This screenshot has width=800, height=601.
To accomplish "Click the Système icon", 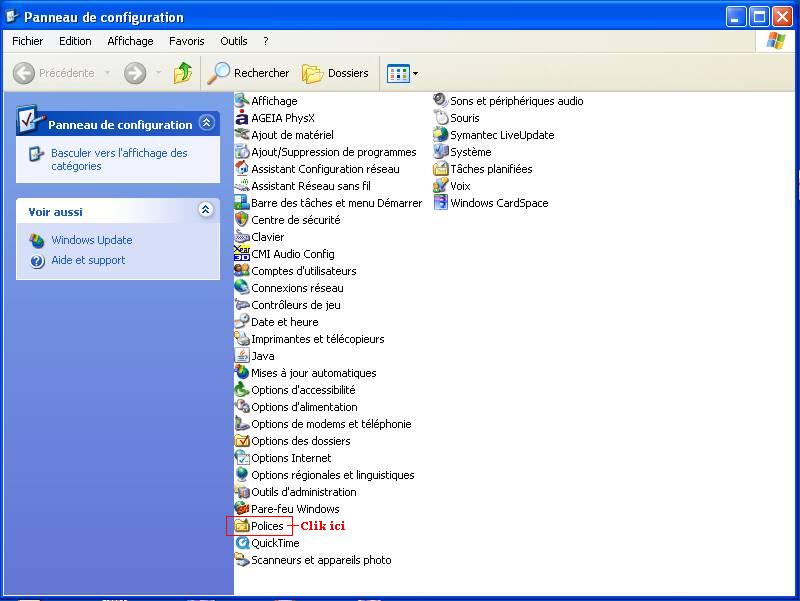I will (x=441, y=152).
